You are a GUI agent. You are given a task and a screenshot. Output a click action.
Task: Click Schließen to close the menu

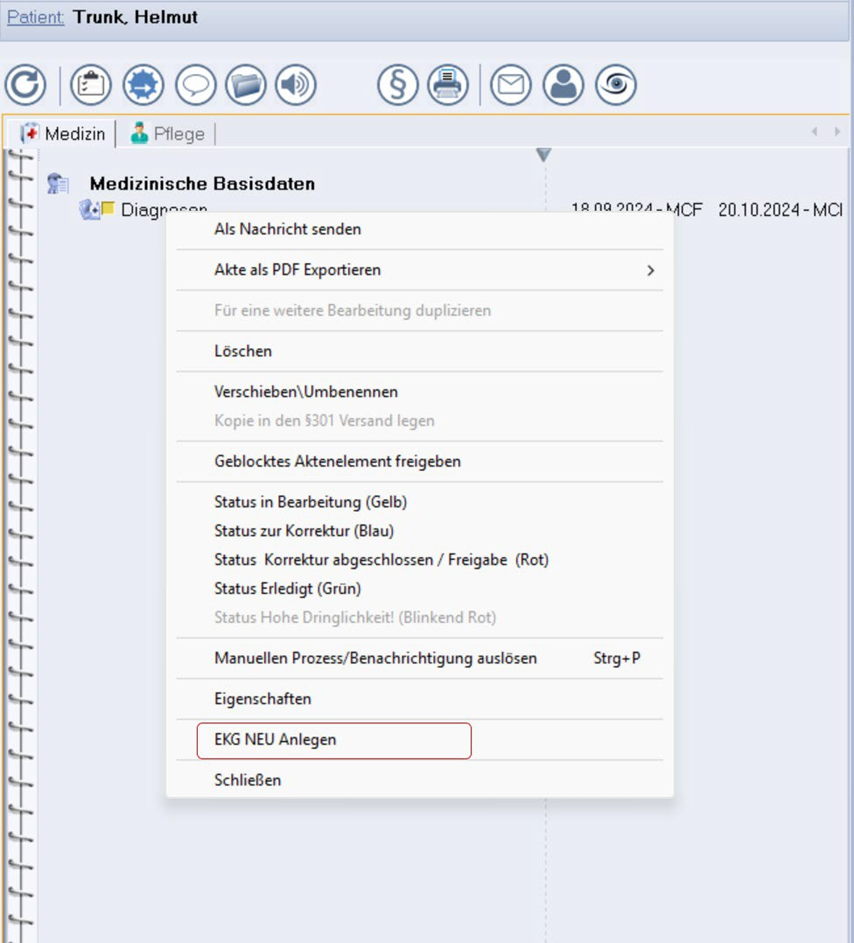[x=248, y=780]
